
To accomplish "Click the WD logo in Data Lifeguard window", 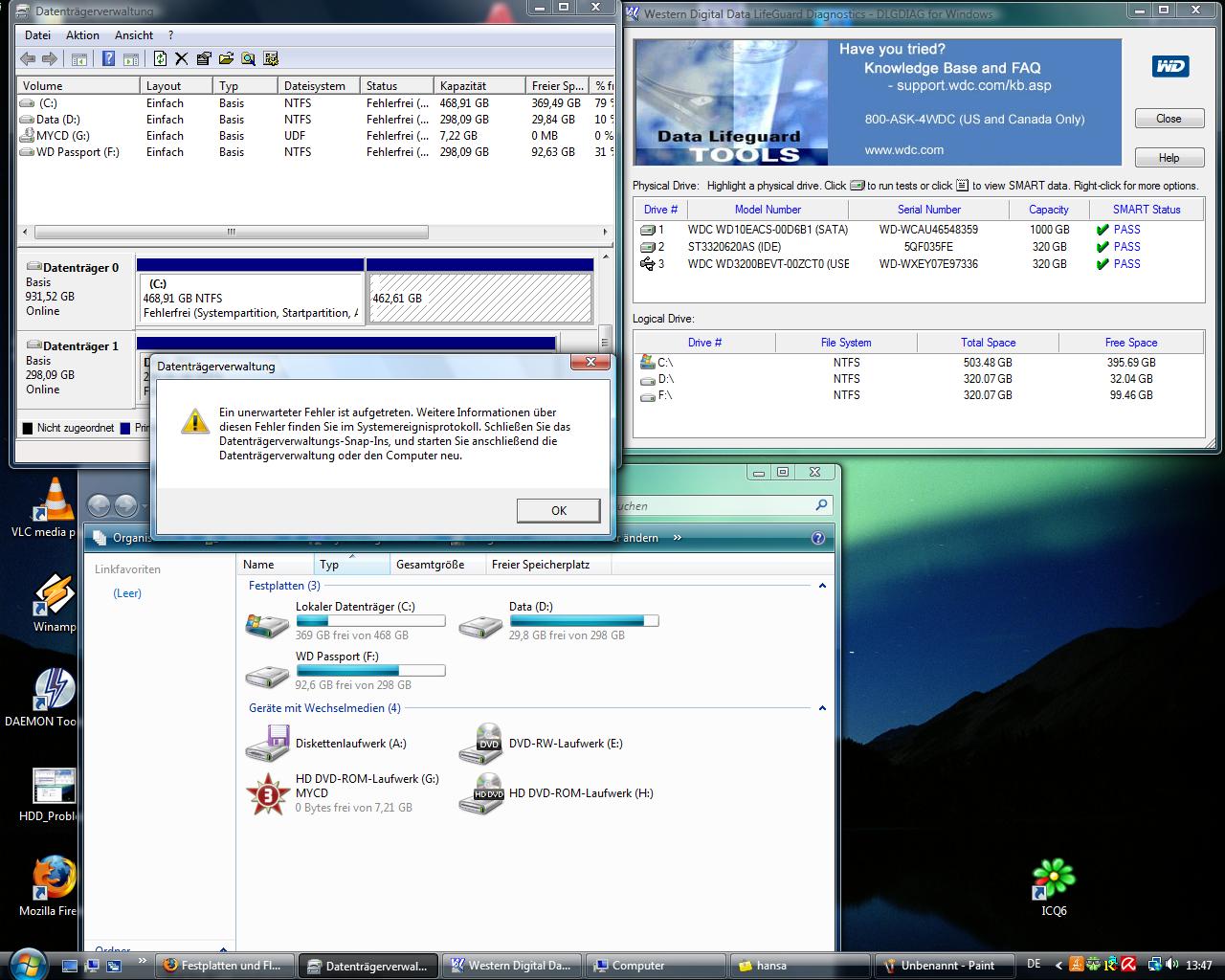I will [1170, 66].
